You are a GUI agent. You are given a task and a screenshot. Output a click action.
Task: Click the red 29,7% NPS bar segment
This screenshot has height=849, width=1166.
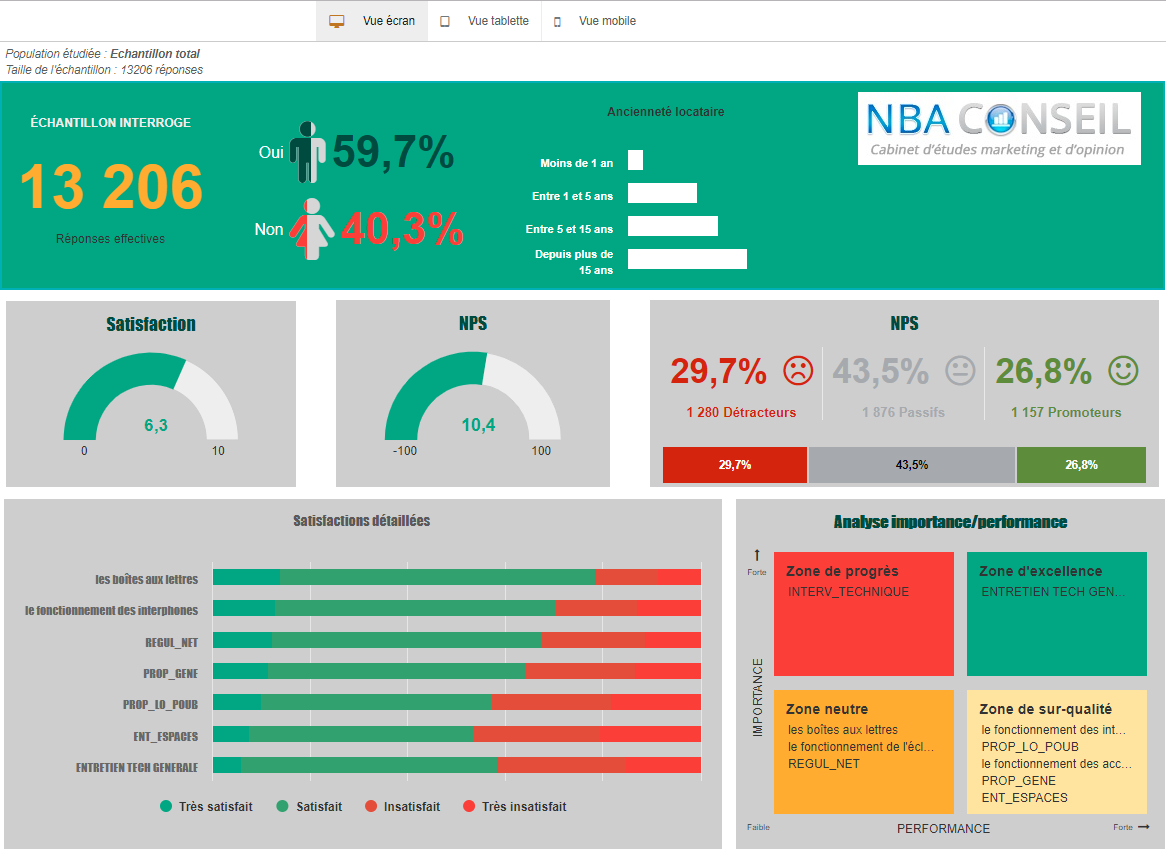pos(735,465)
